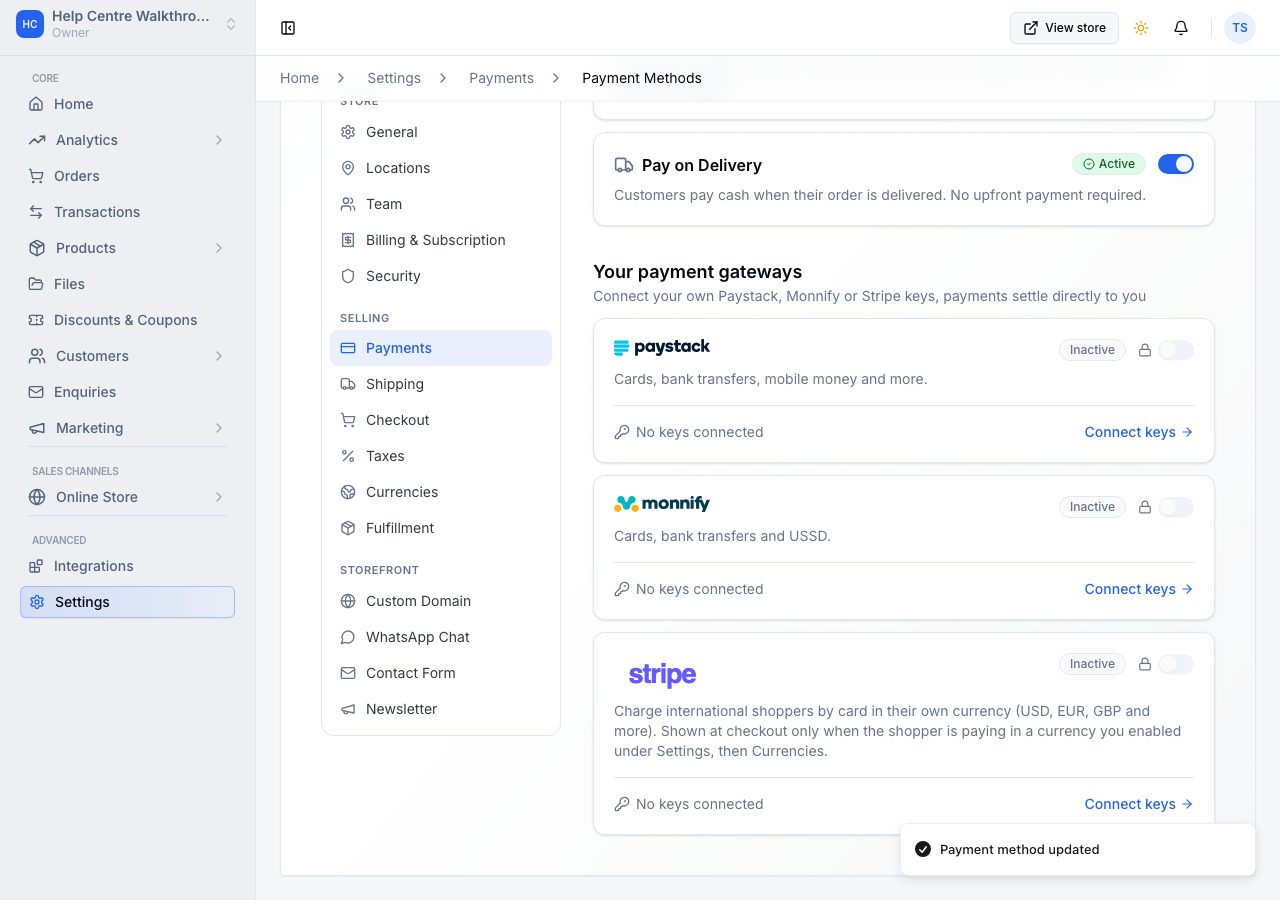Click the WhatsApp Chat bubble icon
The image size is (1280, 900).
(x=348, y=637)
